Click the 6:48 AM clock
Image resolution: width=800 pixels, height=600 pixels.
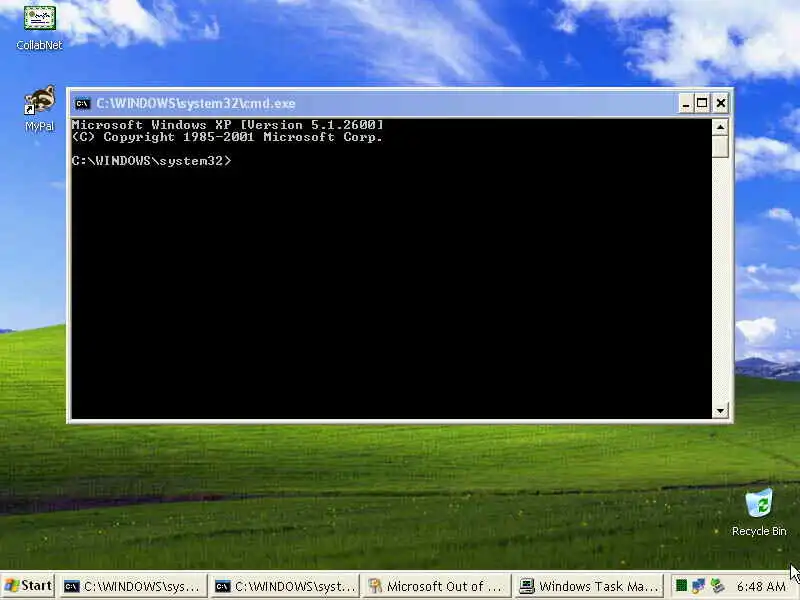tap(761, 586)
